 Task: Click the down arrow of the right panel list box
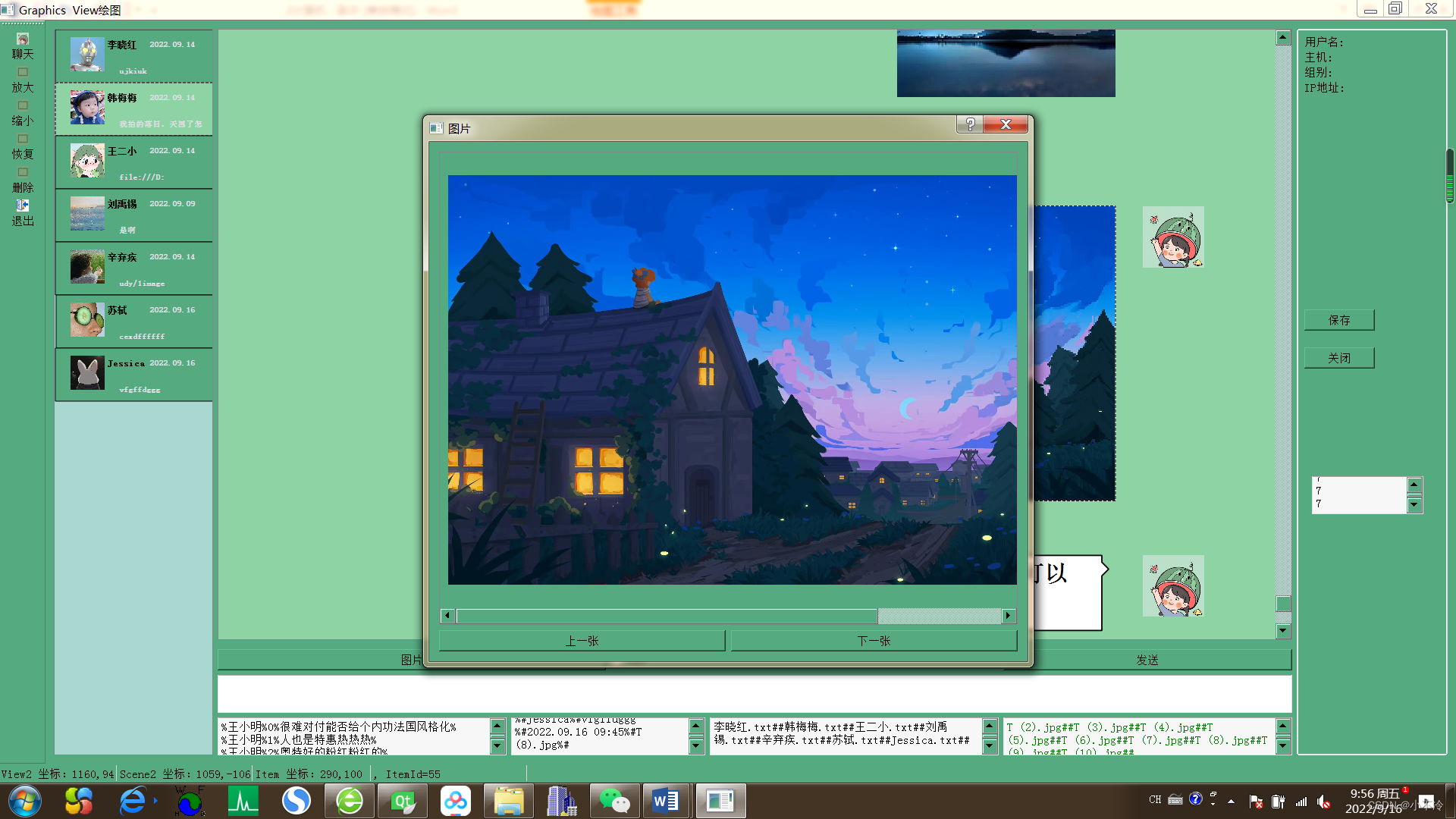(x=1414, y=504)
